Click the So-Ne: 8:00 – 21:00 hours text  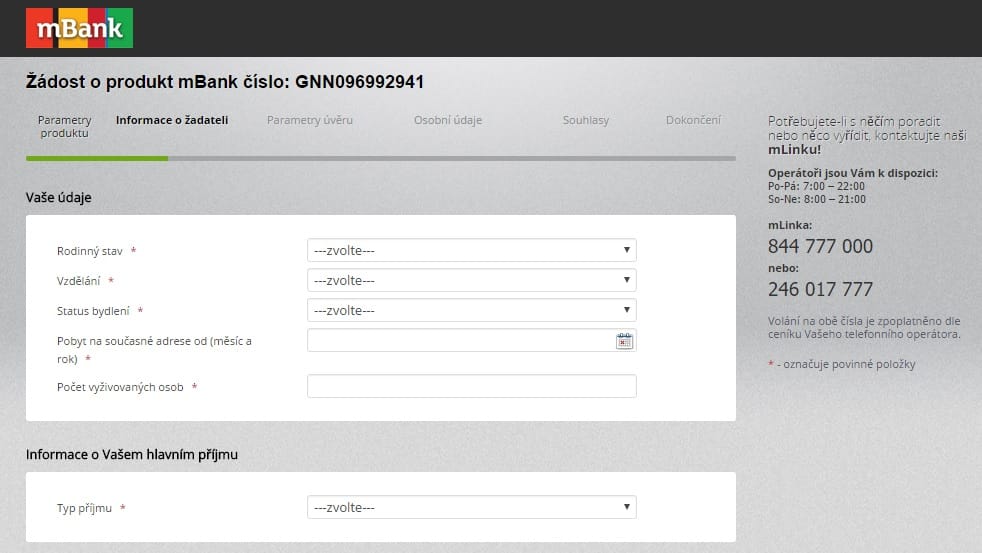817,199
